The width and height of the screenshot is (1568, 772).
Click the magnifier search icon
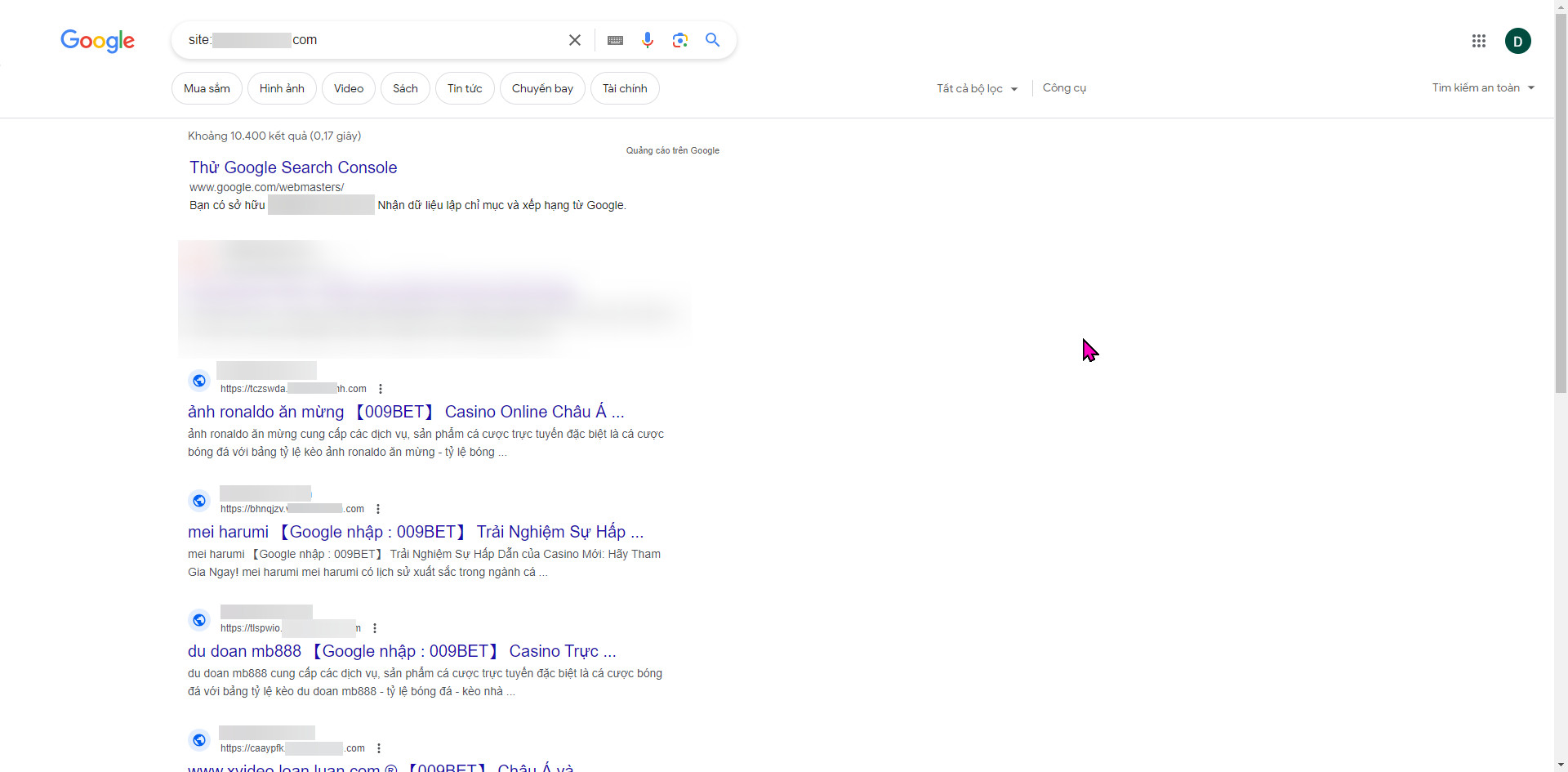713,40
